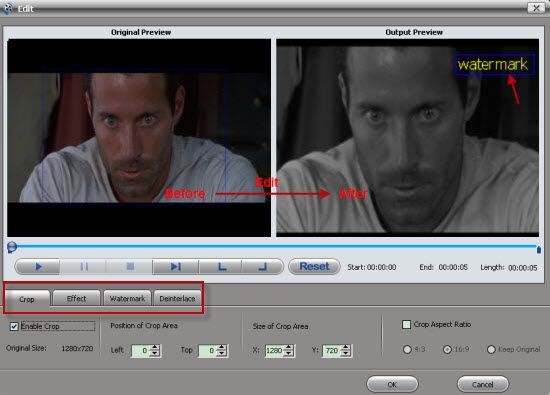Click the Original Preview video pane

pos(139,138)
